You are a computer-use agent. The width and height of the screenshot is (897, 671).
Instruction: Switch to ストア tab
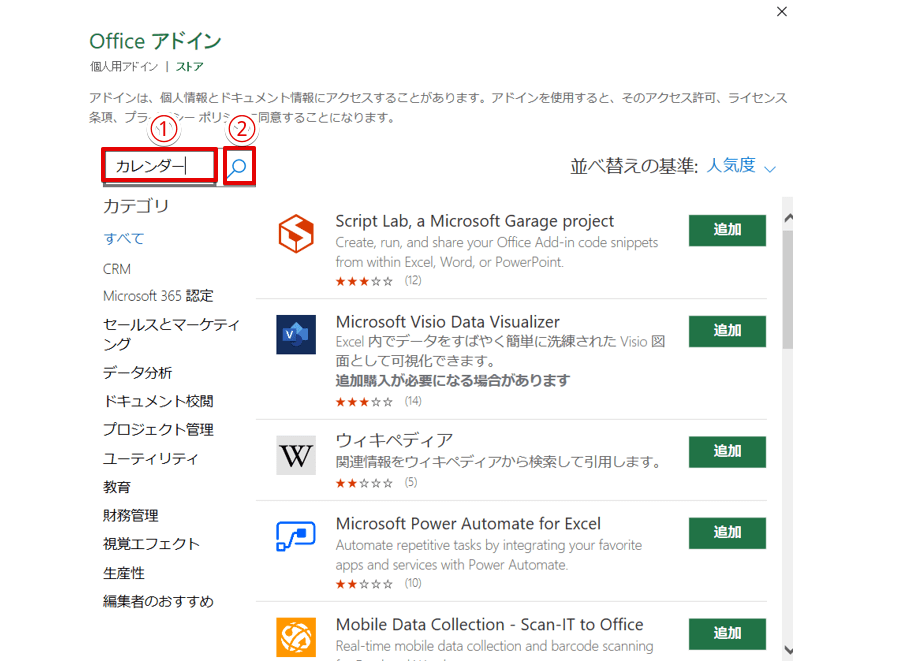point(189,66)
